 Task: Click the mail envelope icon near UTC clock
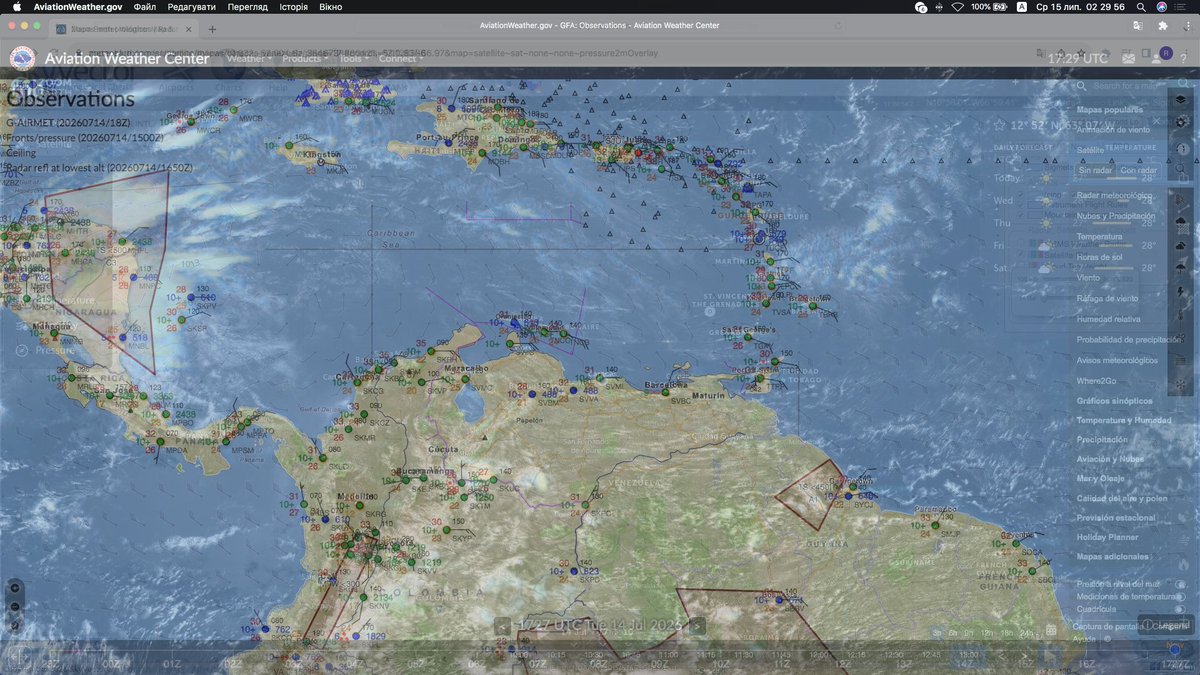(1129, 58)
